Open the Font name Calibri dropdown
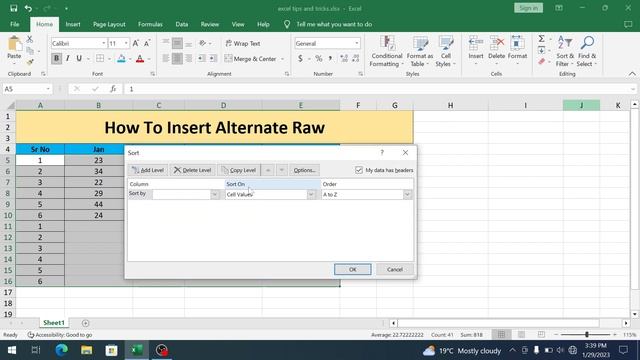Screen dimensions: 640x360 pos(103,43)
